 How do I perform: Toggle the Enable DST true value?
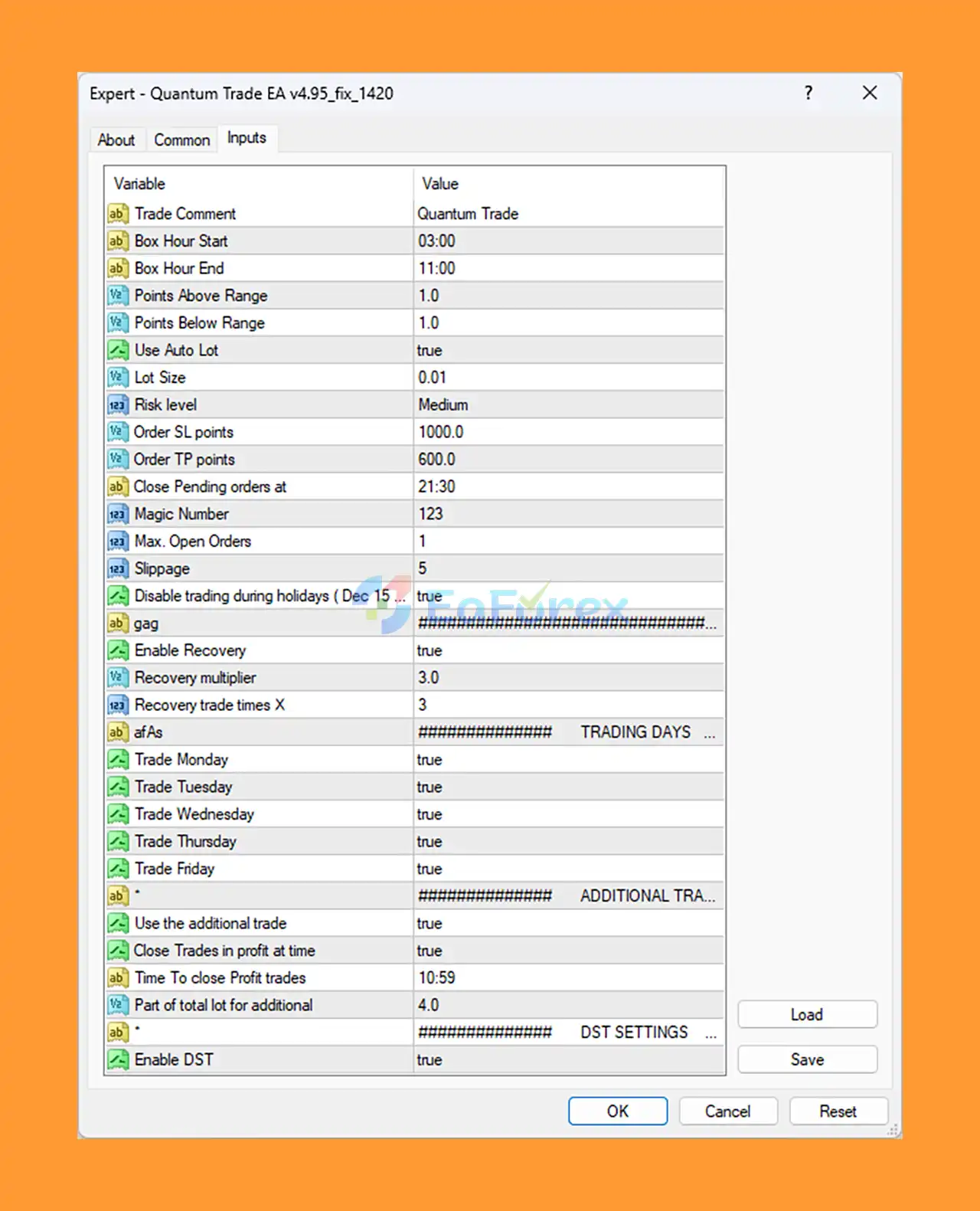tap(569, 1059)
